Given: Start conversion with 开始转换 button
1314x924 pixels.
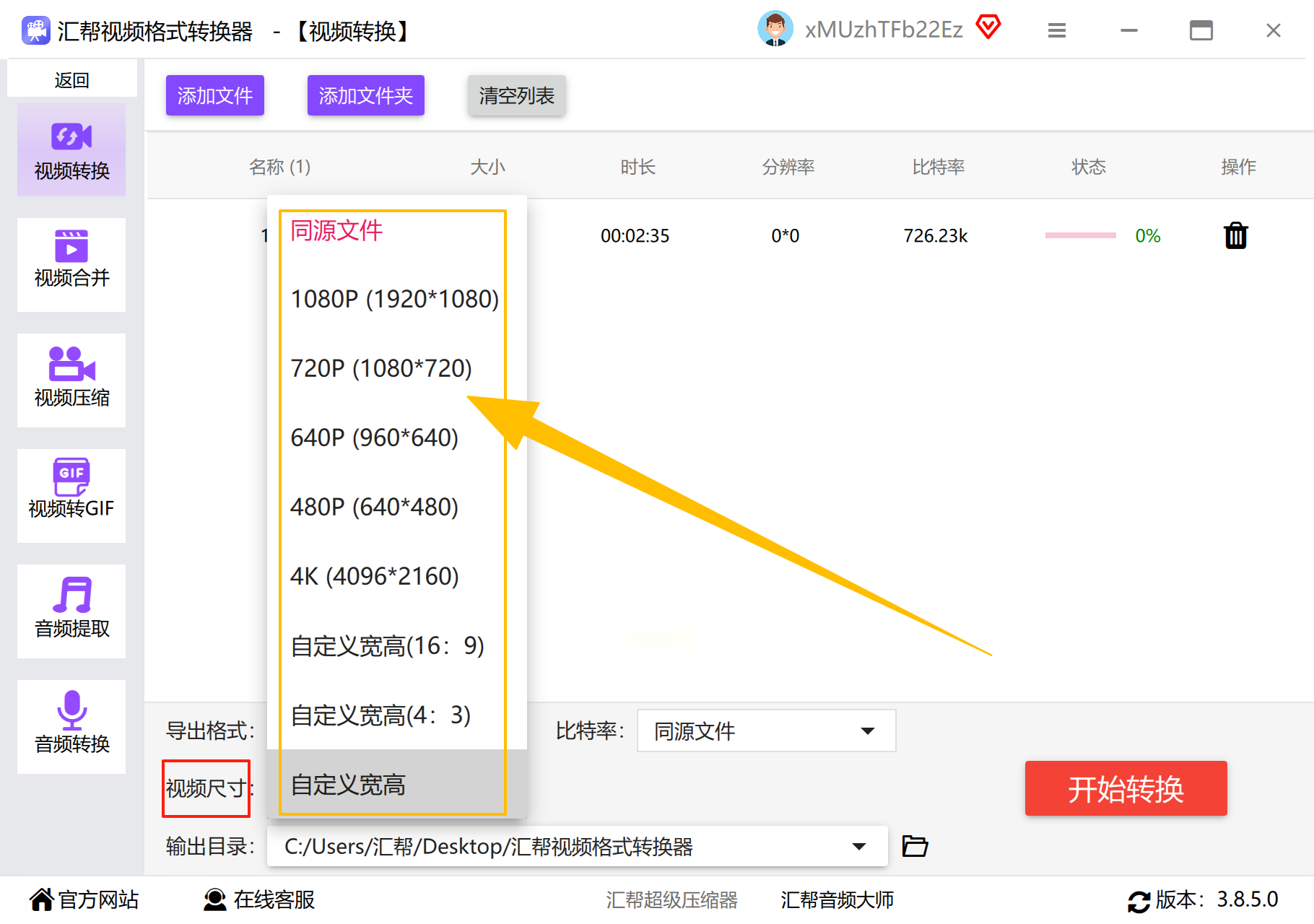Looking at the screenshot, I should point(1126,788).
